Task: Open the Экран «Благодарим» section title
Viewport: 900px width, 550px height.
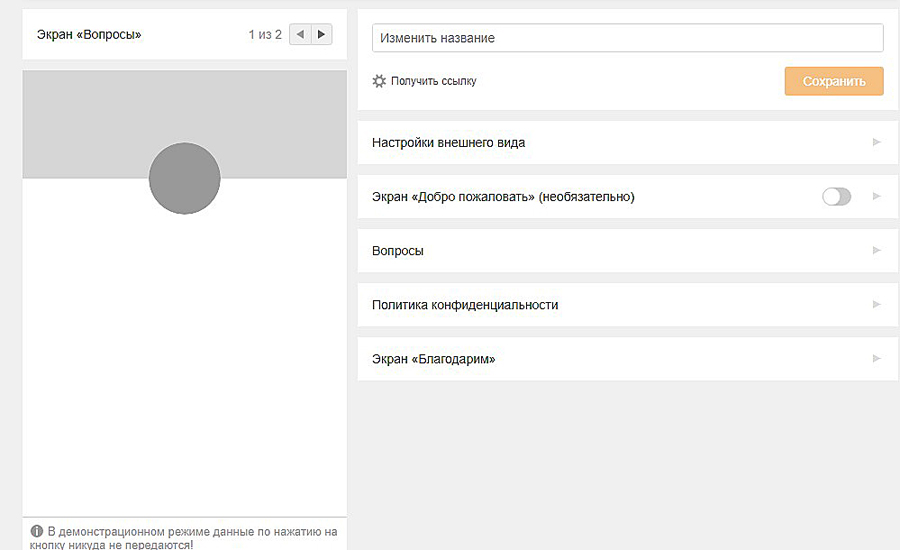Action: 433,359
